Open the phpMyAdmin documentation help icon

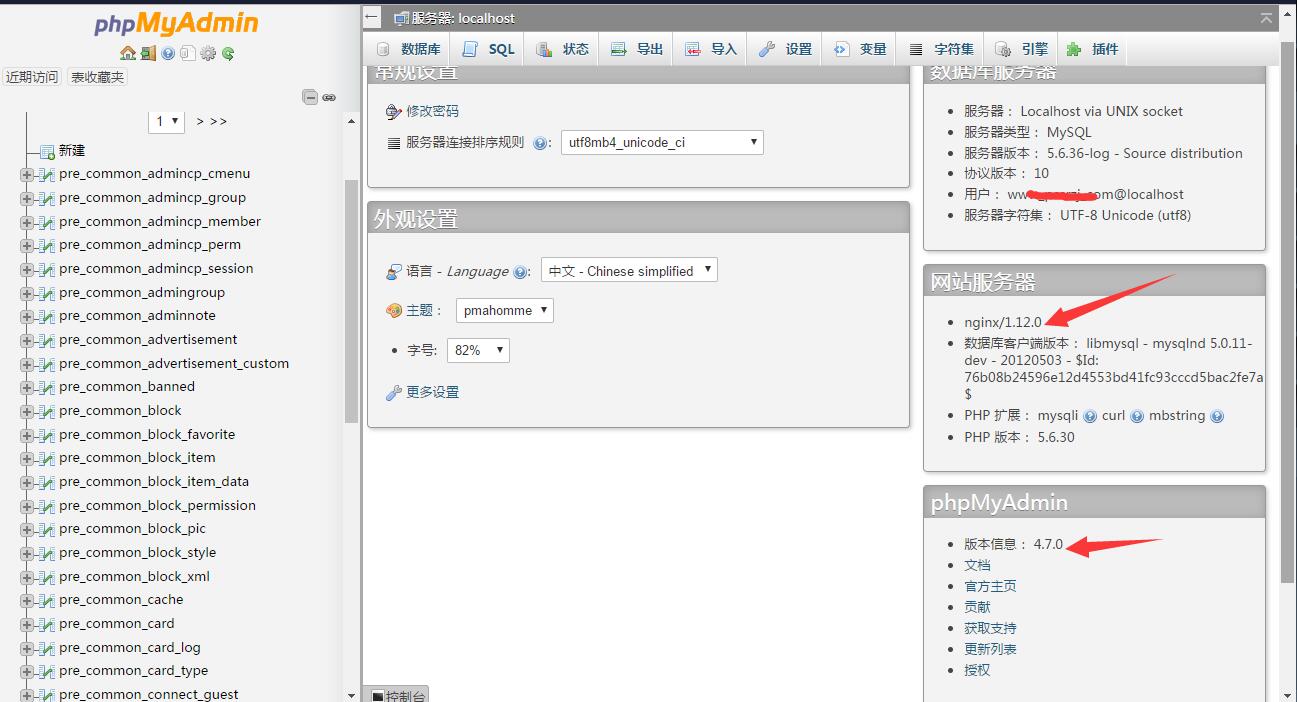(168, 54)
